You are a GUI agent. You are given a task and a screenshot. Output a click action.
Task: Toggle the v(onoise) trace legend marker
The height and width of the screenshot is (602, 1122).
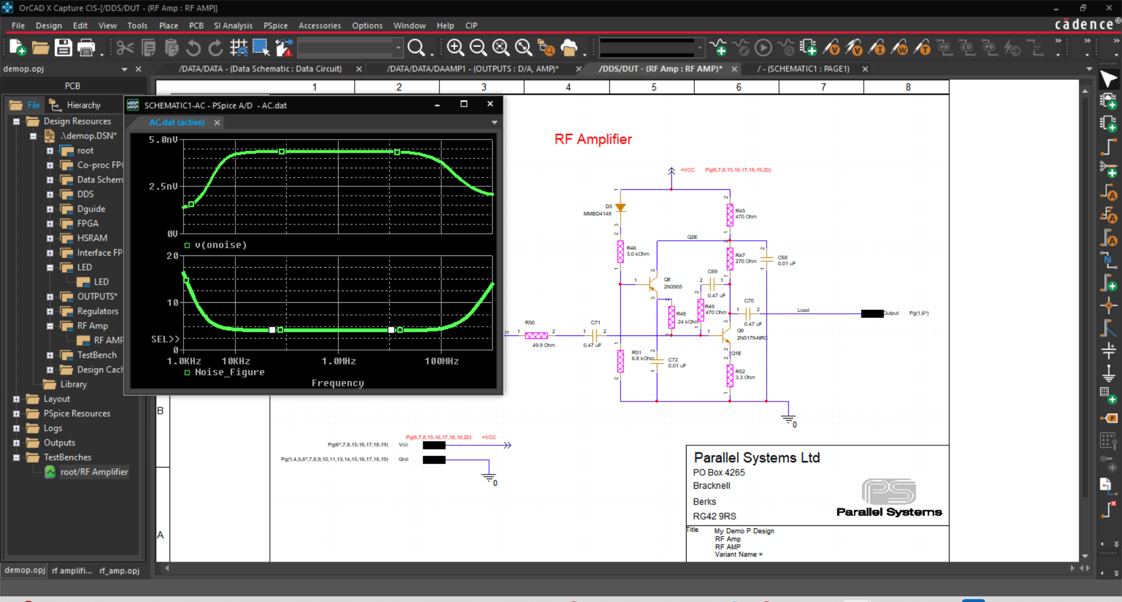pos(186,244)
